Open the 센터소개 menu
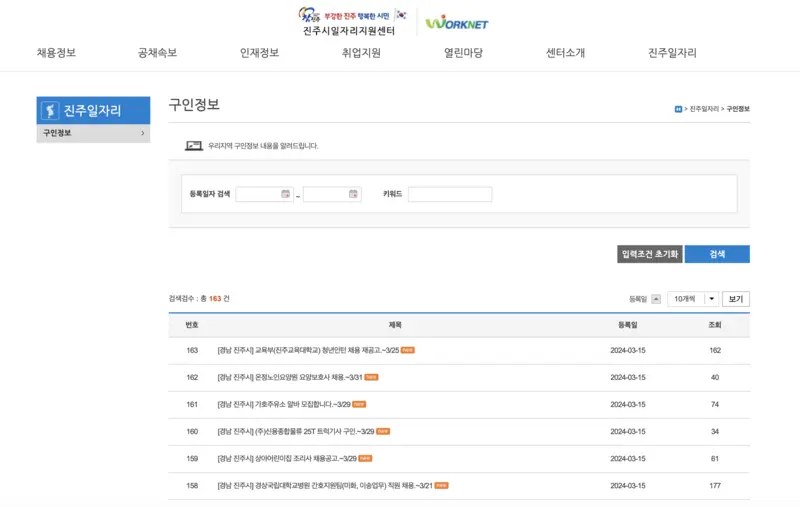This screenshot has height=507, width=800. click(x=565, y=53)
